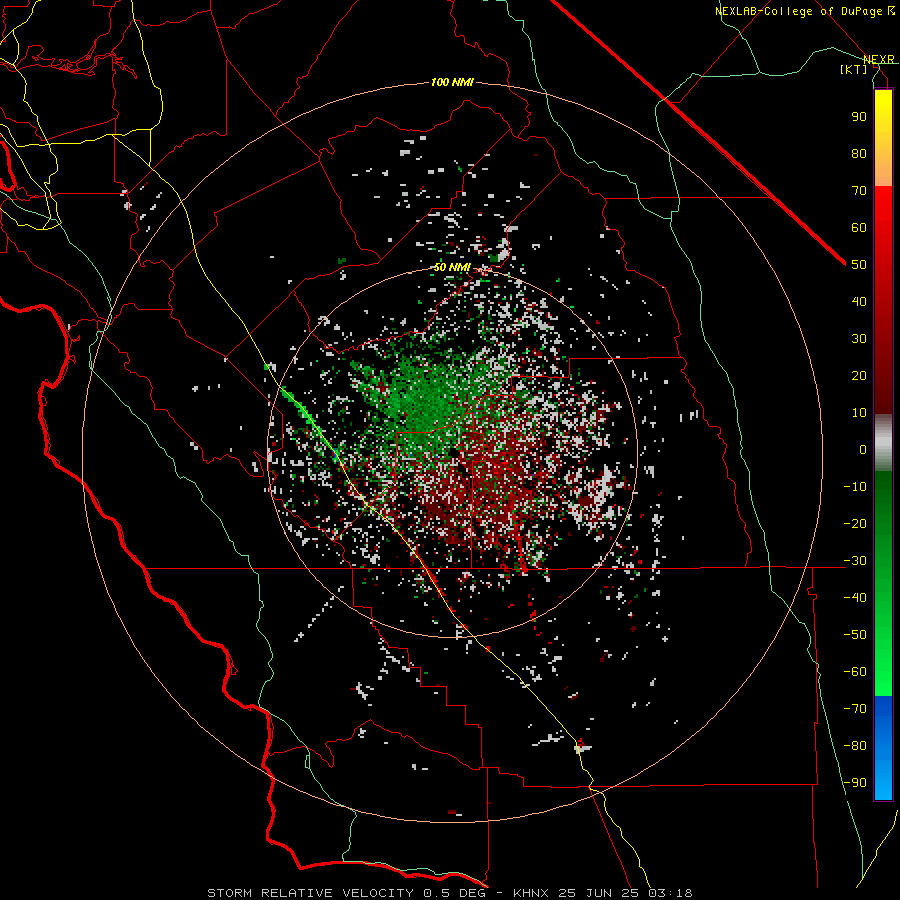Select the 10 value on the velocity scale

point(859,413)
